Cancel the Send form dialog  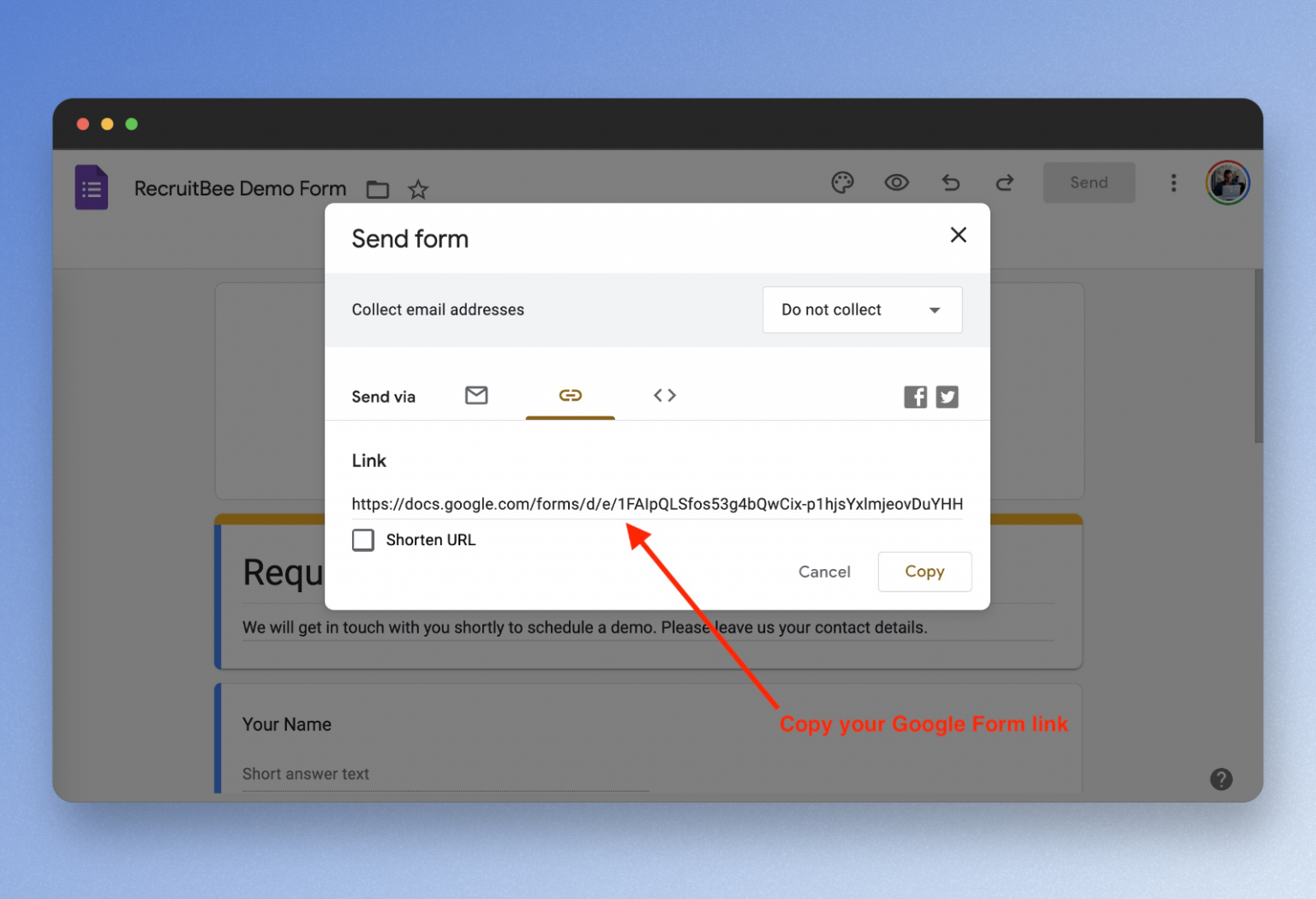coord(823,572)
